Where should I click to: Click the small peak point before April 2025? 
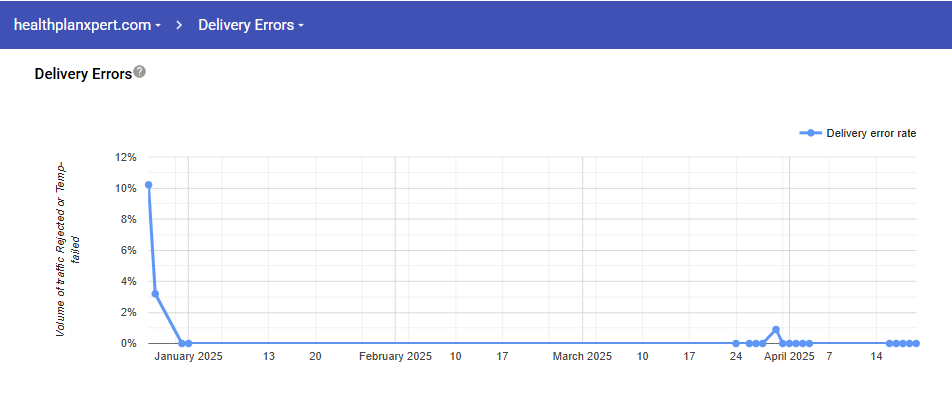[x=776, y=329]
